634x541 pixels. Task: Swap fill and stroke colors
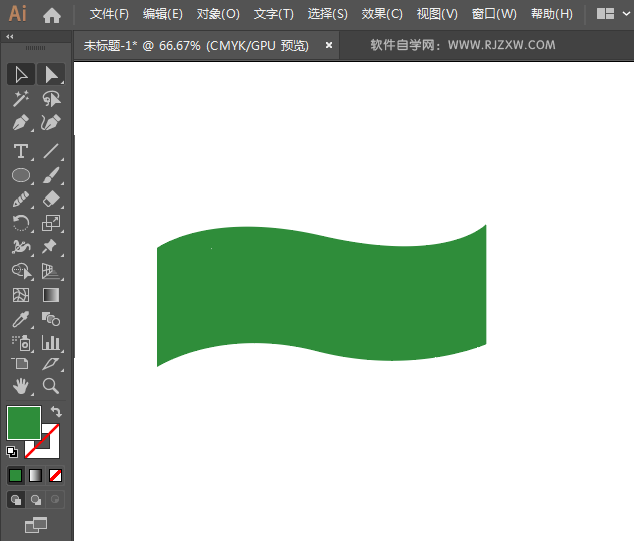point(56,412)
